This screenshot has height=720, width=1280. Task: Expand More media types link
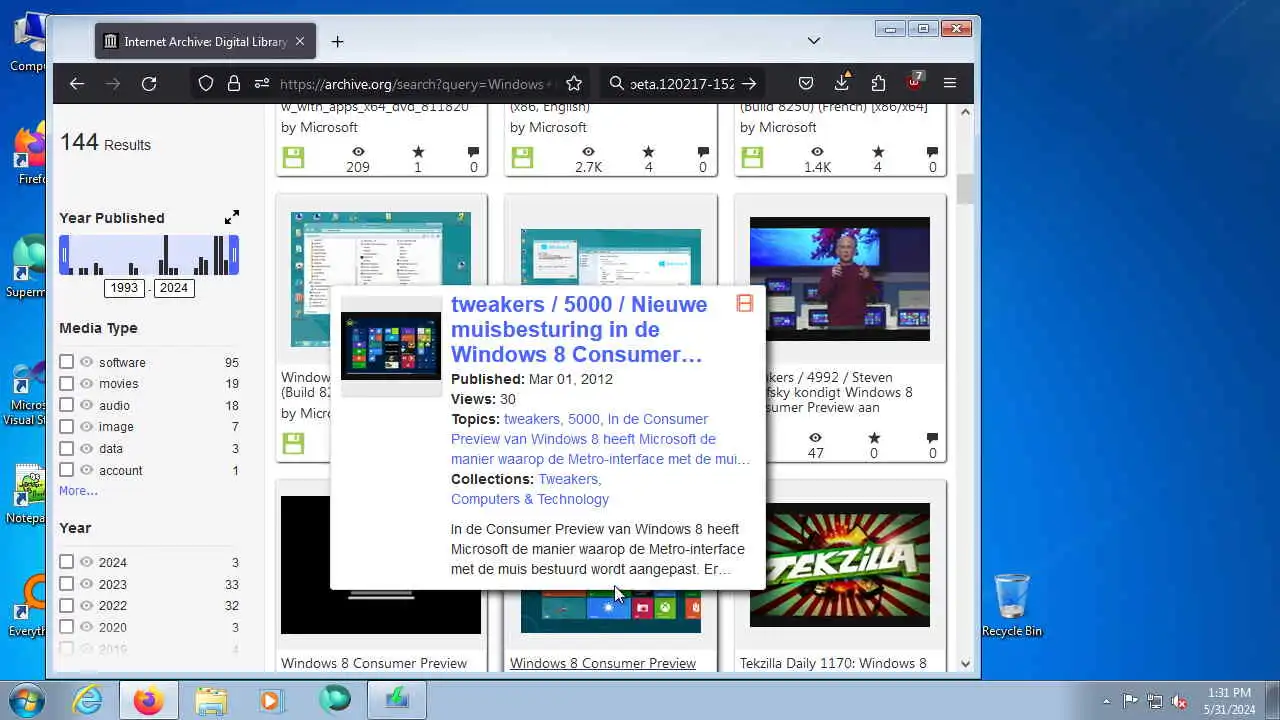[x=78, y=491]
